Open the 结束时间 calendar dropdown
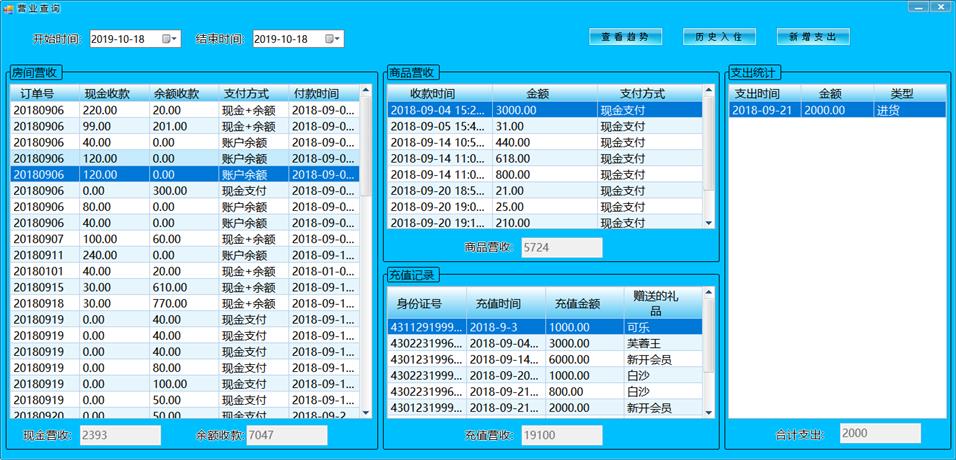Viewport: 956px width, 460px height. point(335,39)
